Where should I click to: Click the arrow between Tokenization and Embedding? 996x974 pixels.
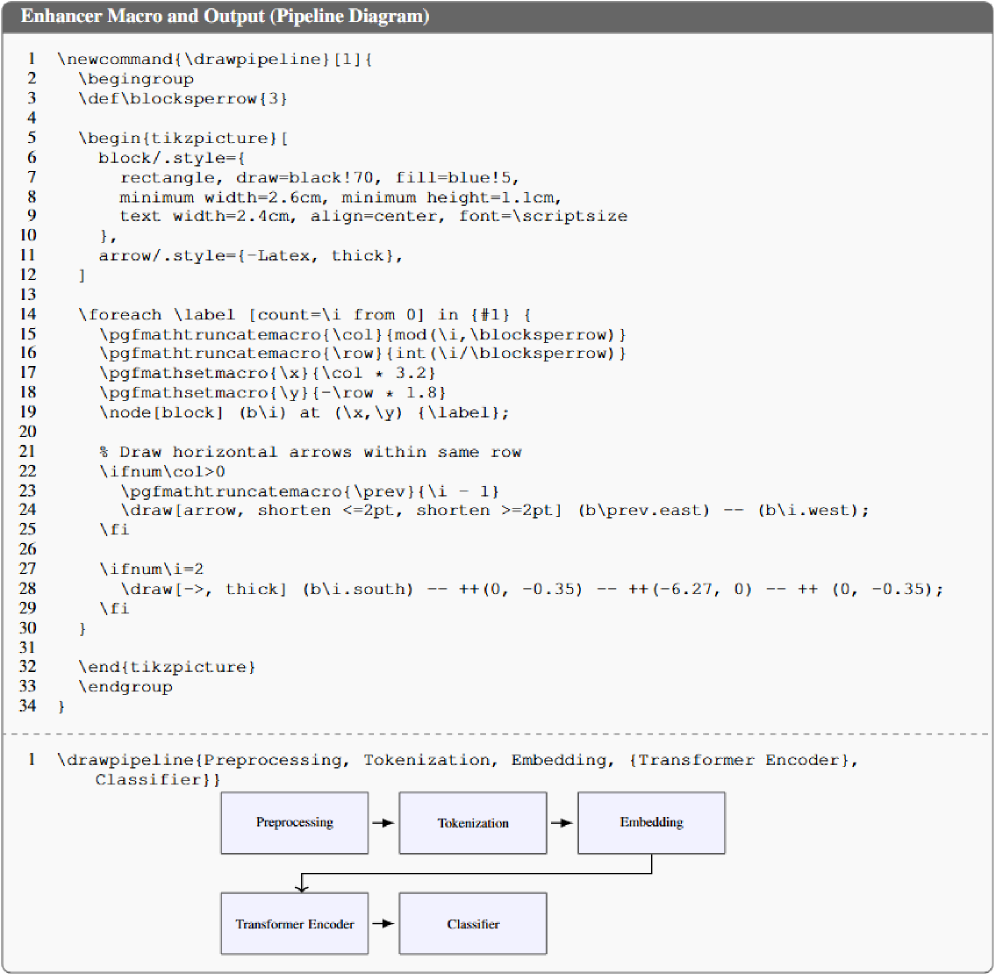pos(562,823)
